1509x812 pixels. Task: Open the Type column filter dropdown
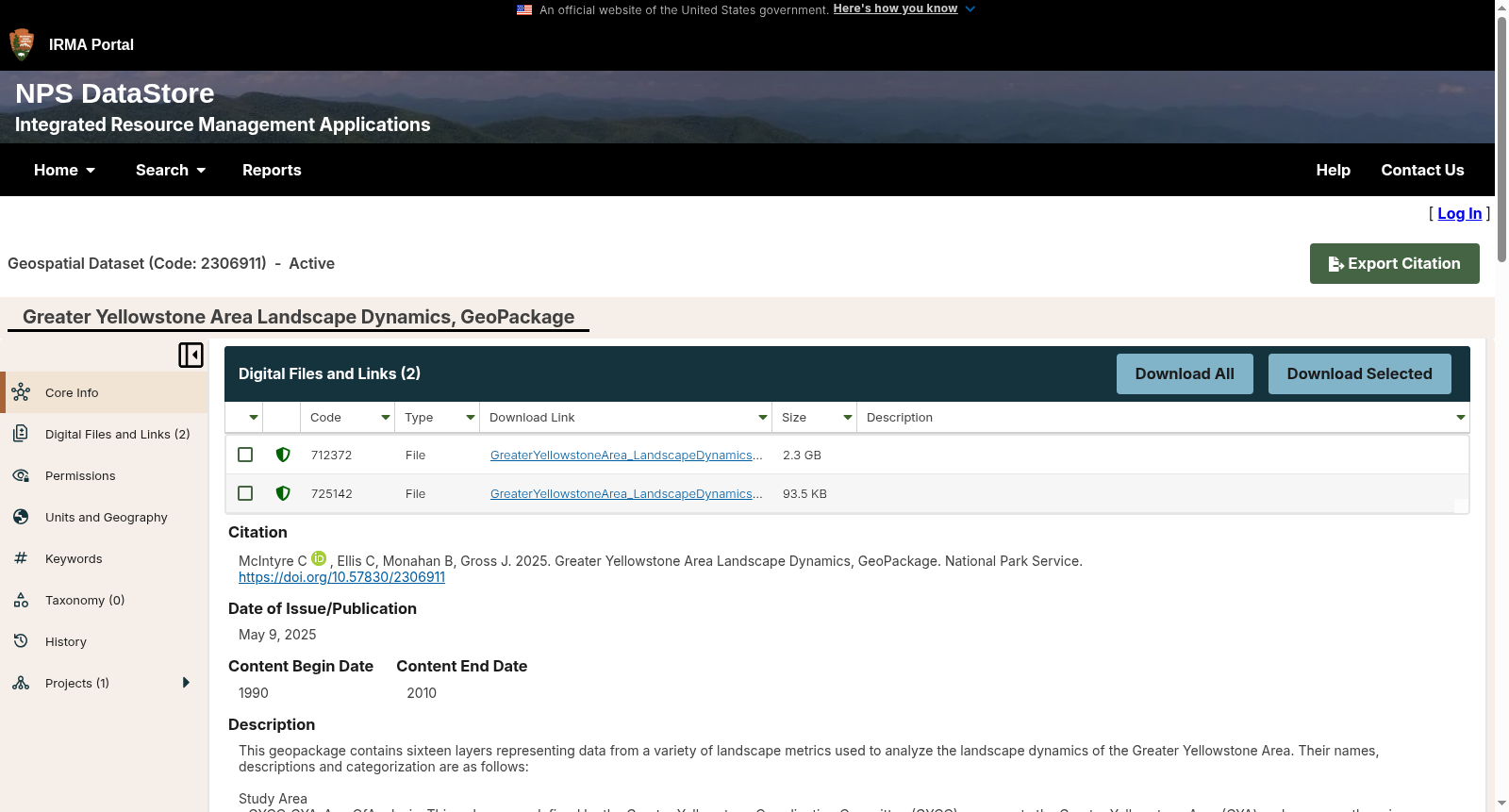click(471, 417)
